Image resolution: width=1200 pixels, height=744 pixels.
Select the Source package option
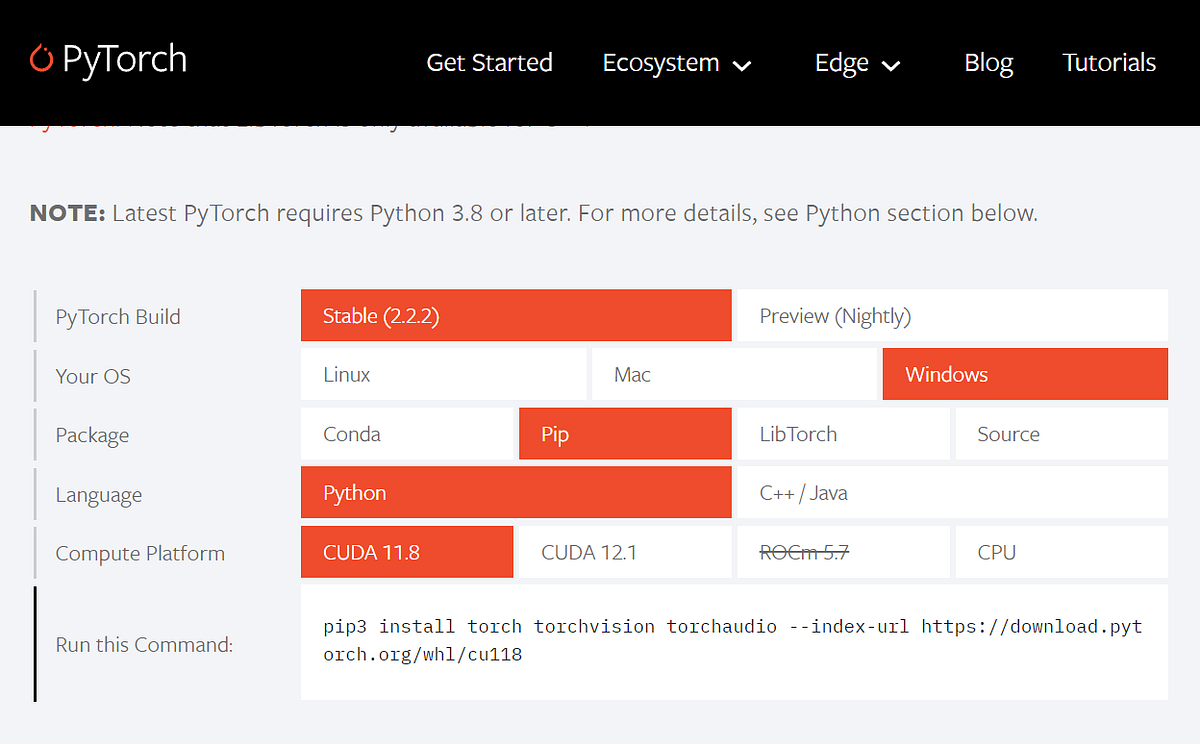pos(1061,434)
